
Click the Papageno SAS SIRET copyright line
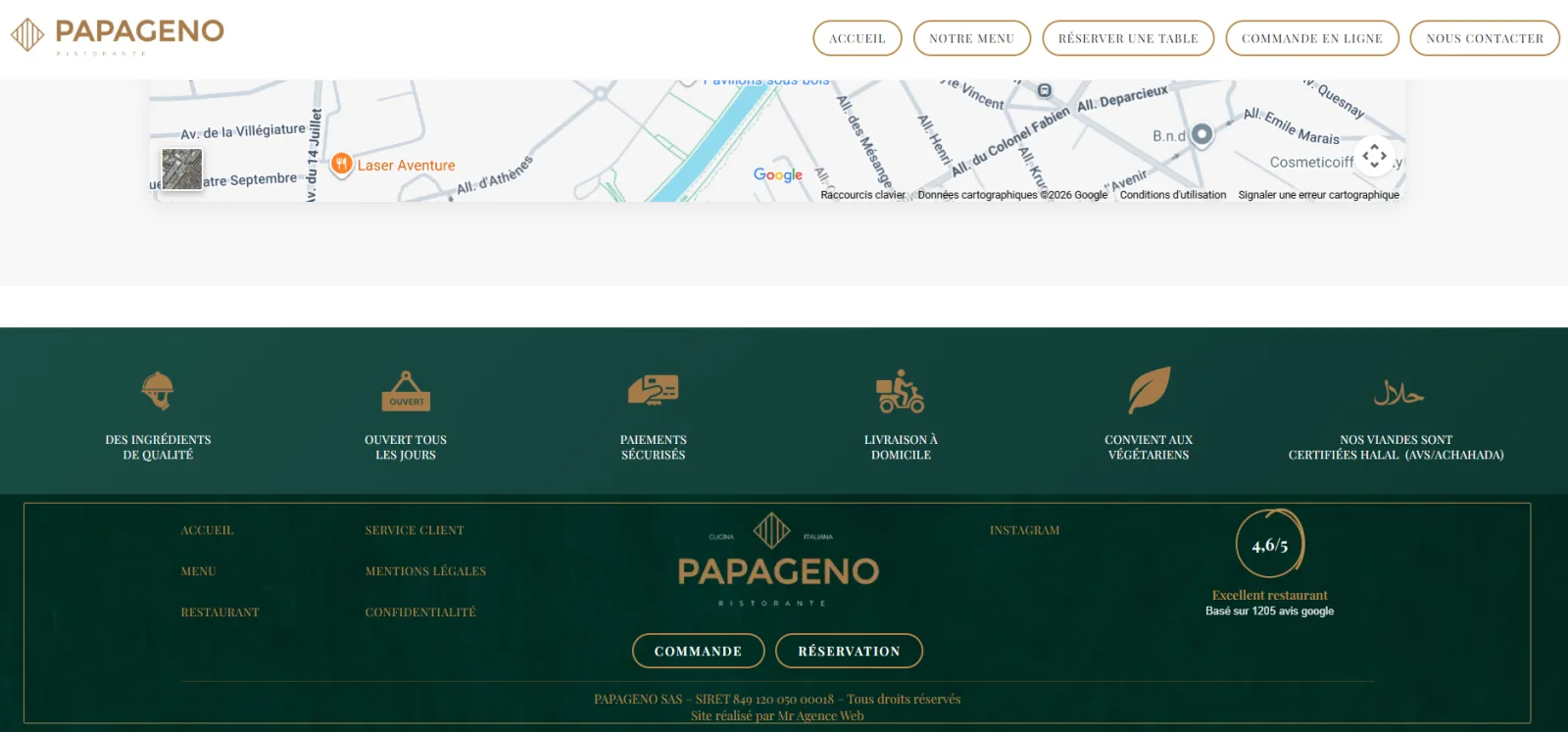click(x=777, y=699)
